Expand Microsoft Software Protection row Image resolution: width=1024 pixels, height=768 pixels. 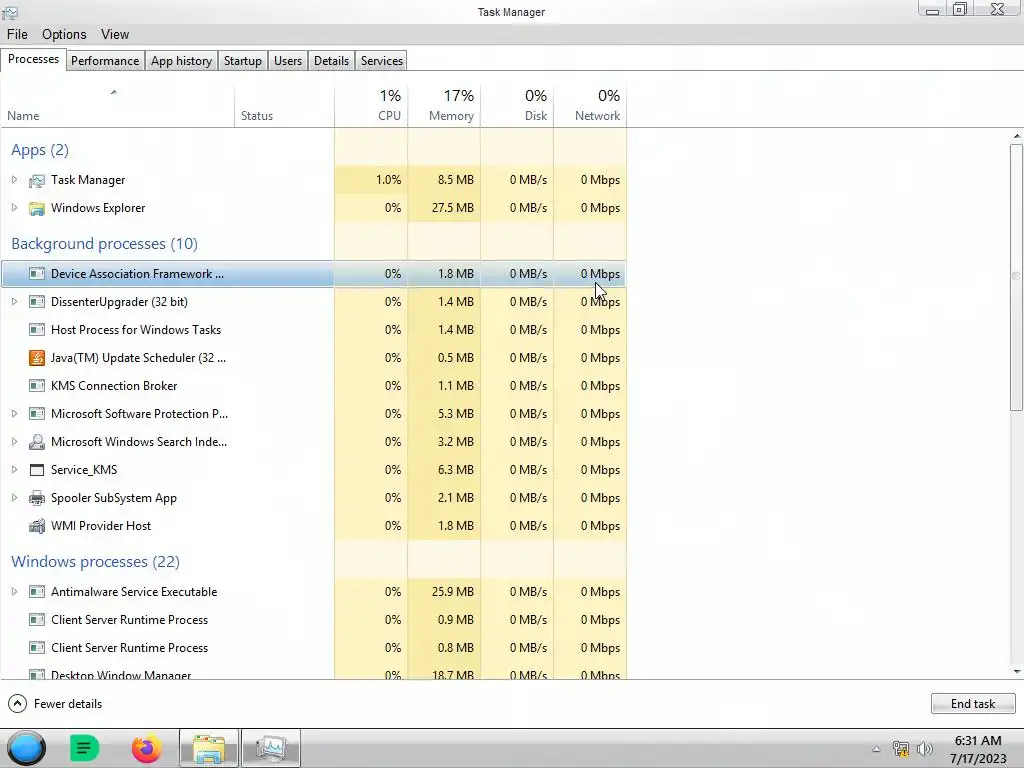pyautogui.click(x=14, y=414)
